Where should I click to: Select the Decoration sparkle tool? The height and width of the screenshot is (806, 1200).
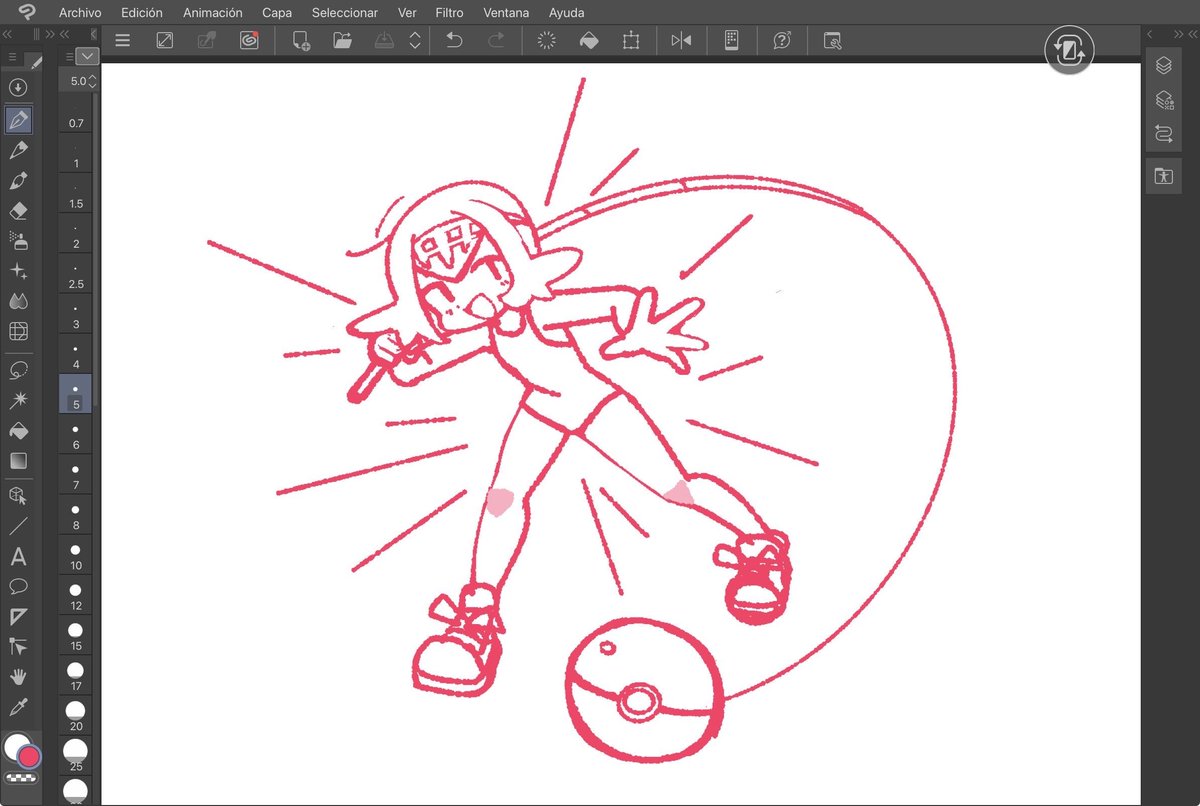click(x=18, y=271)
